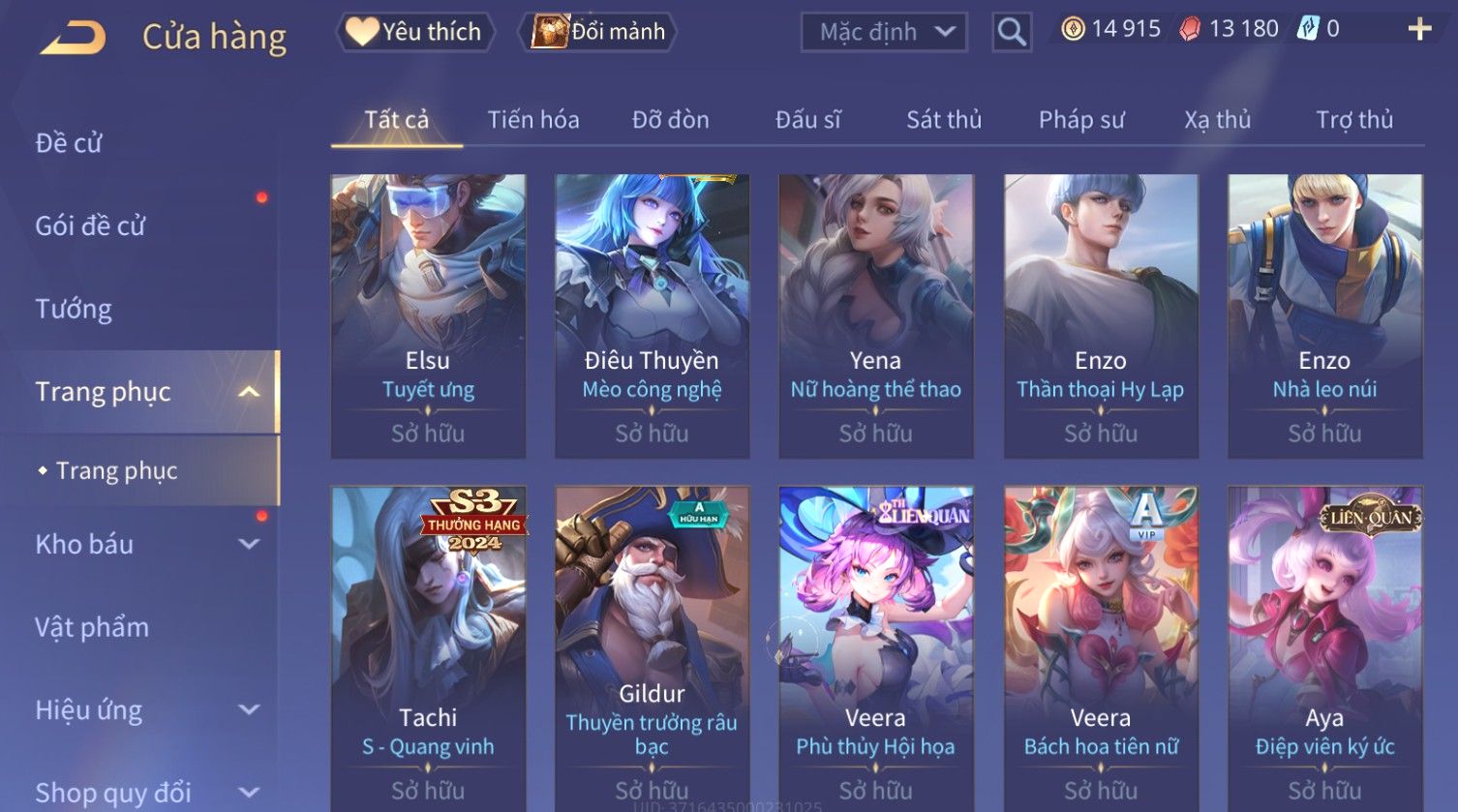The height and width of the screenshot is (812, 1458).
Task: Tap the blue ticket currency icon
Action: click(1308, 29)
